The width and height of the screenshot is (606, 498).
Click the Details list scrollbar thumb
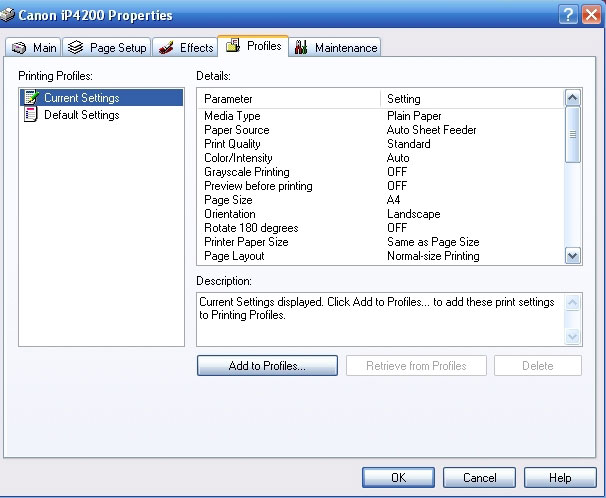pos(572,134)
